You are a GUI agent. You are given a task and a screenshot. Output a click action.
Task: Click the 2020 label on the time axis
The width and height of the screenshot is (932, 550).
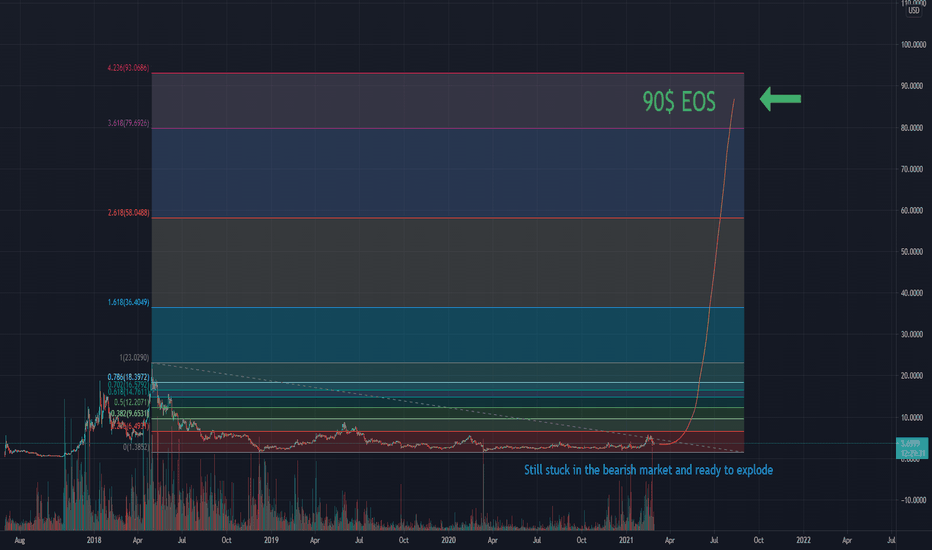click(449, 540)
